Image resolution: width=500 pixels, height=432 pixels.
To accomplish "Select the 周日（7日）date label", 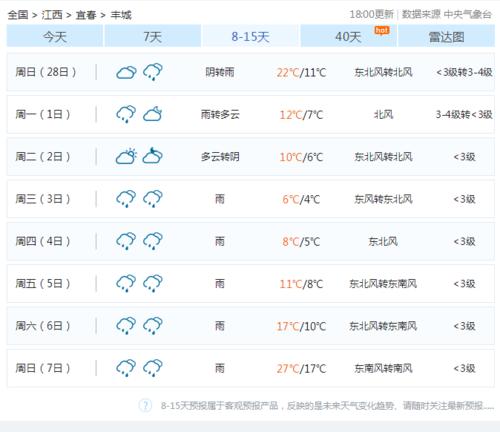I will coord(43,368).
